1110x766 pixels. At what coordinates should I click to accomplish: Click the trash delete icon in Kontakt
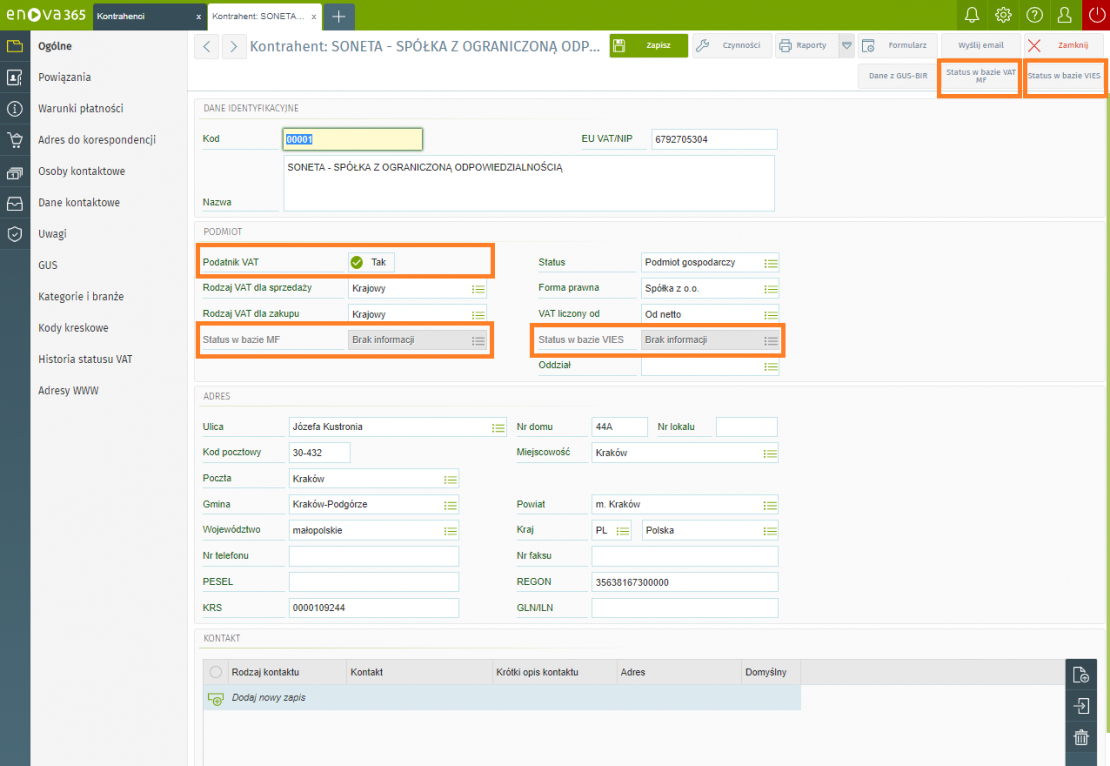(1081, 738)
